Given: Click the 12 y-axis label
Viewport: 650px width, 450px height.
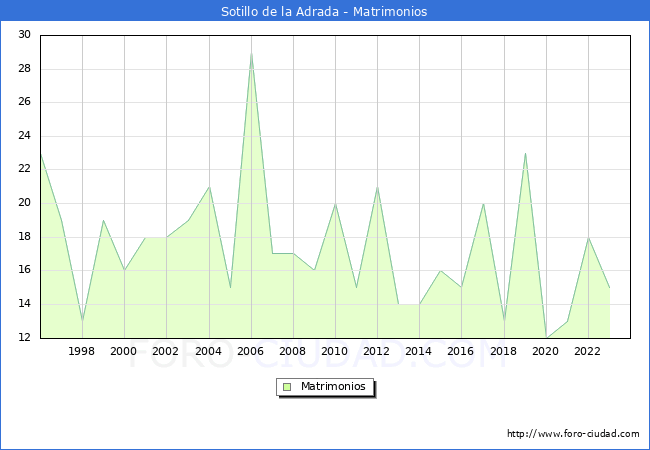Looking at the screenshot, I should click(x=24, y=337).
